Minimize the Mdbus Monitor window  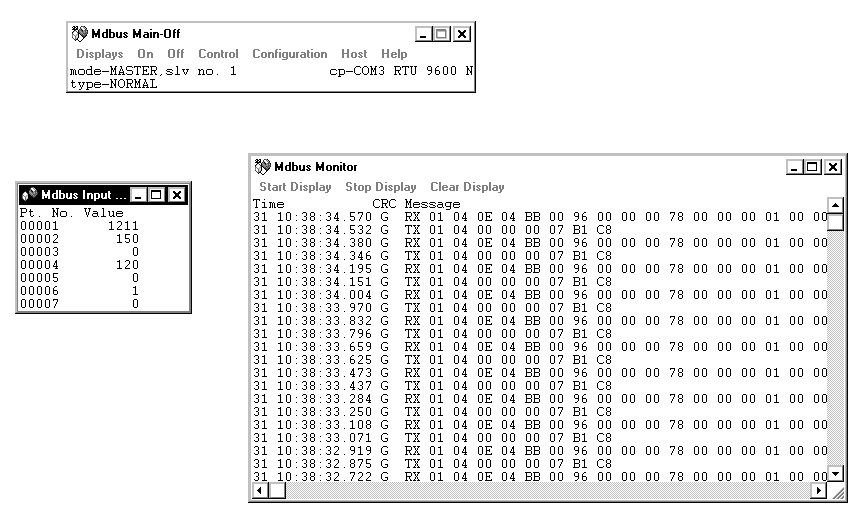coord(794,167)
